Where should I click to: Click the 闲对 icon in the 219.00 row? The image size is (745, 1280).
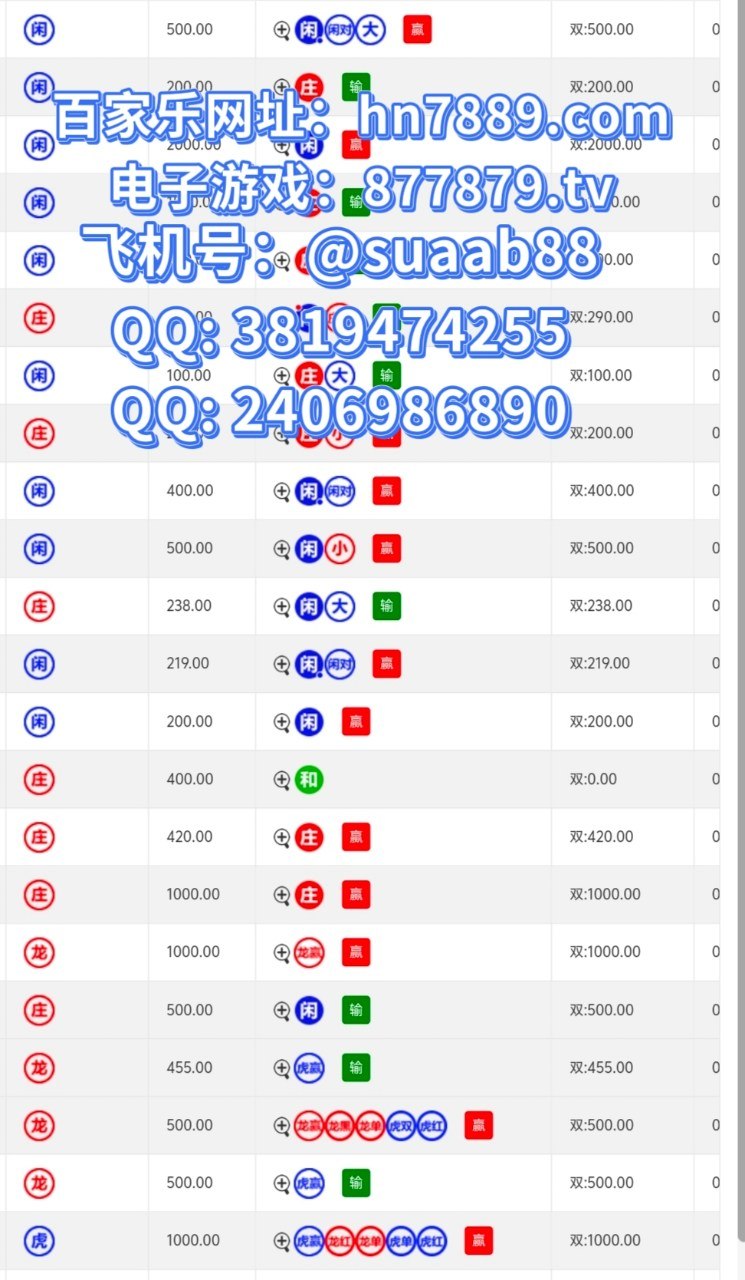click(340, 663)
